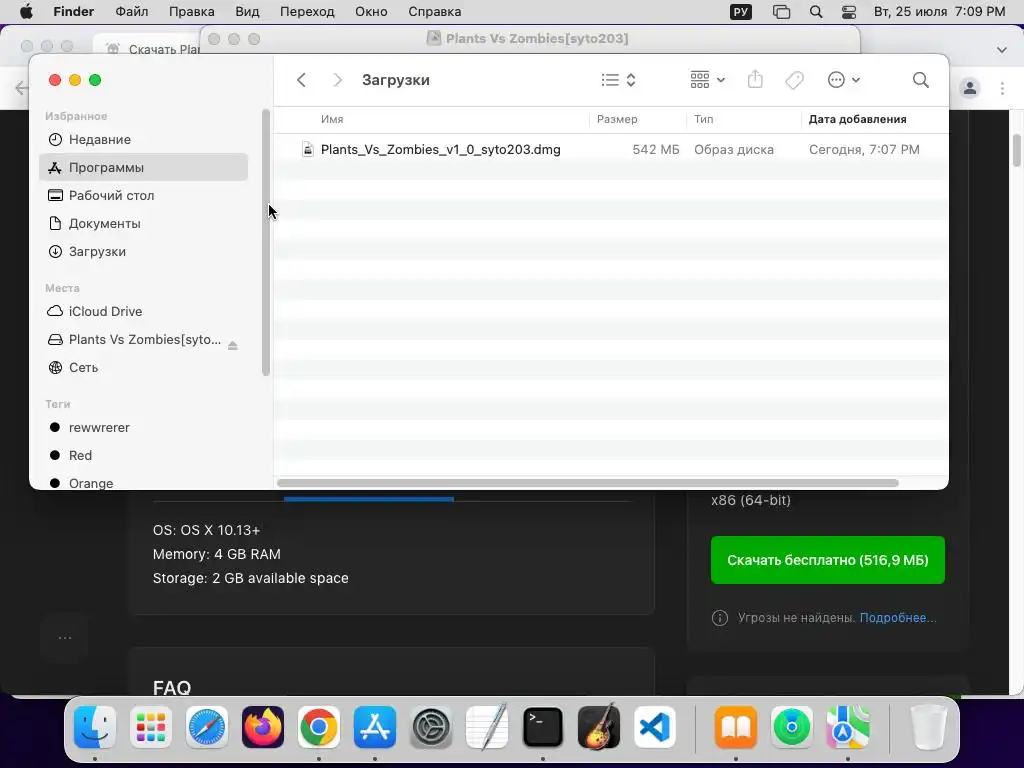The width and height of the screenshot is (1024, 768).
Task: Open Недавние in sidebar
Action: (x=144, y=139)
